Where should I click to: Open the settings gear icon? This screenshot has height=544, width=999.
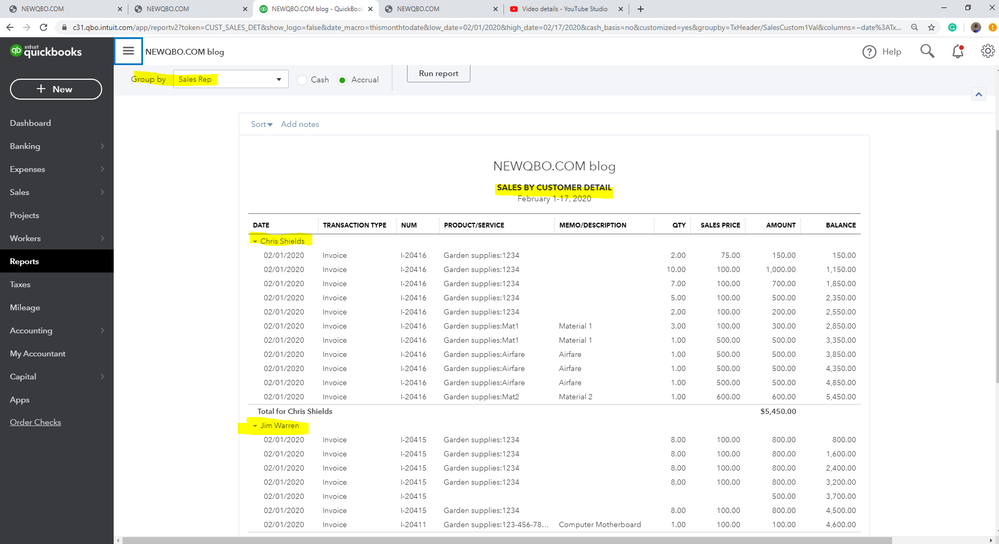tap(988, 51)
